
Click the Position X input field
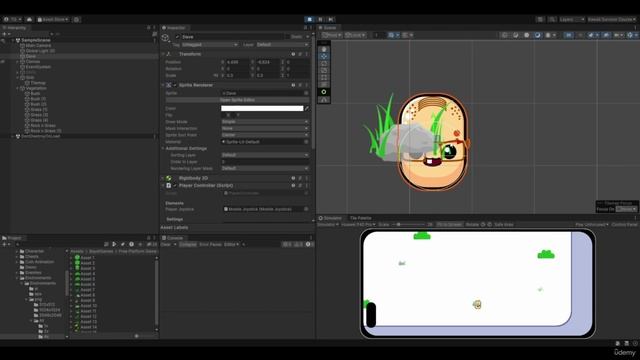[x=237, y=62]
